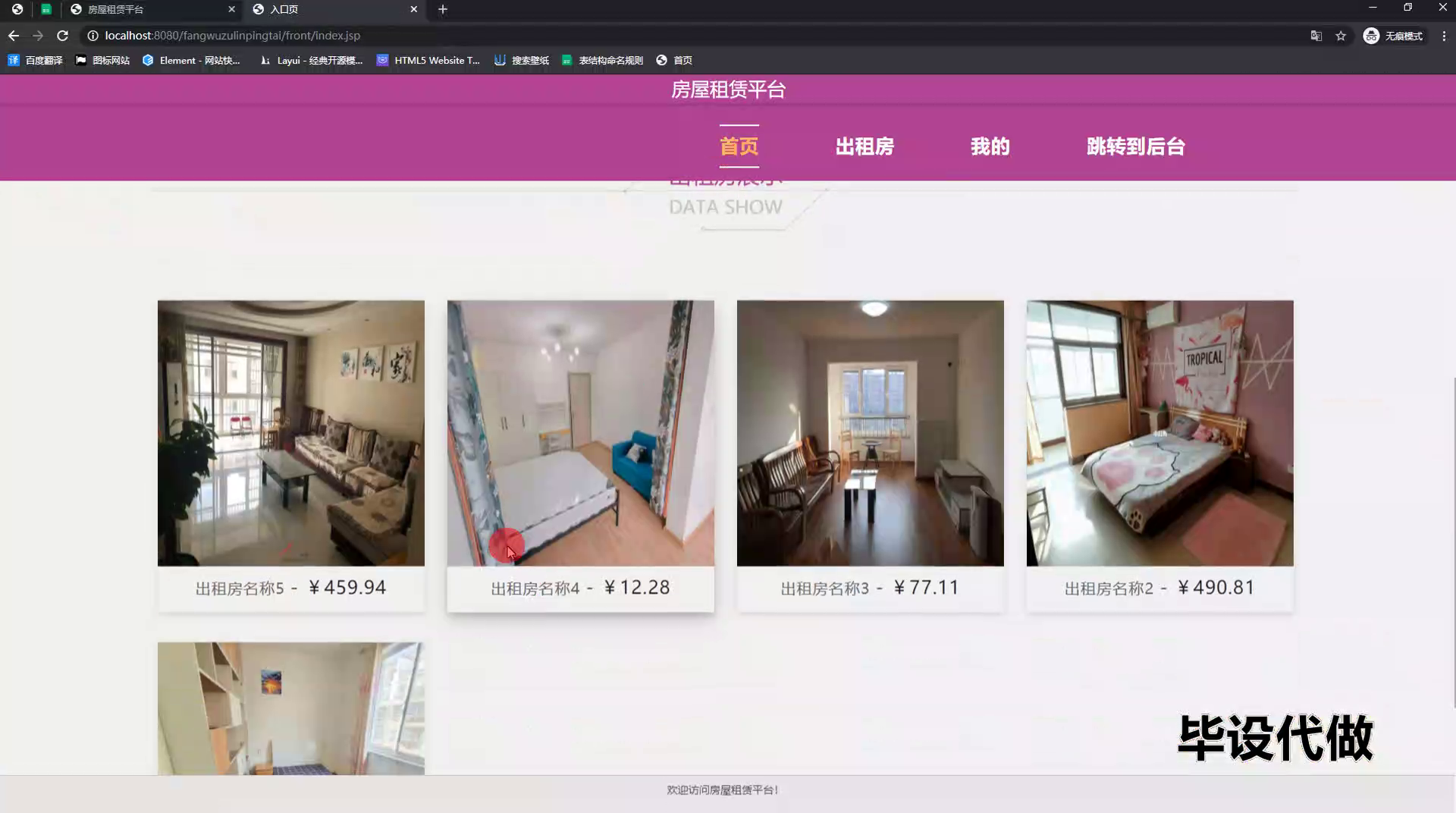Open the Chrome three-dot menu
Screen dimensions: 1456x813
point(1444,36)
